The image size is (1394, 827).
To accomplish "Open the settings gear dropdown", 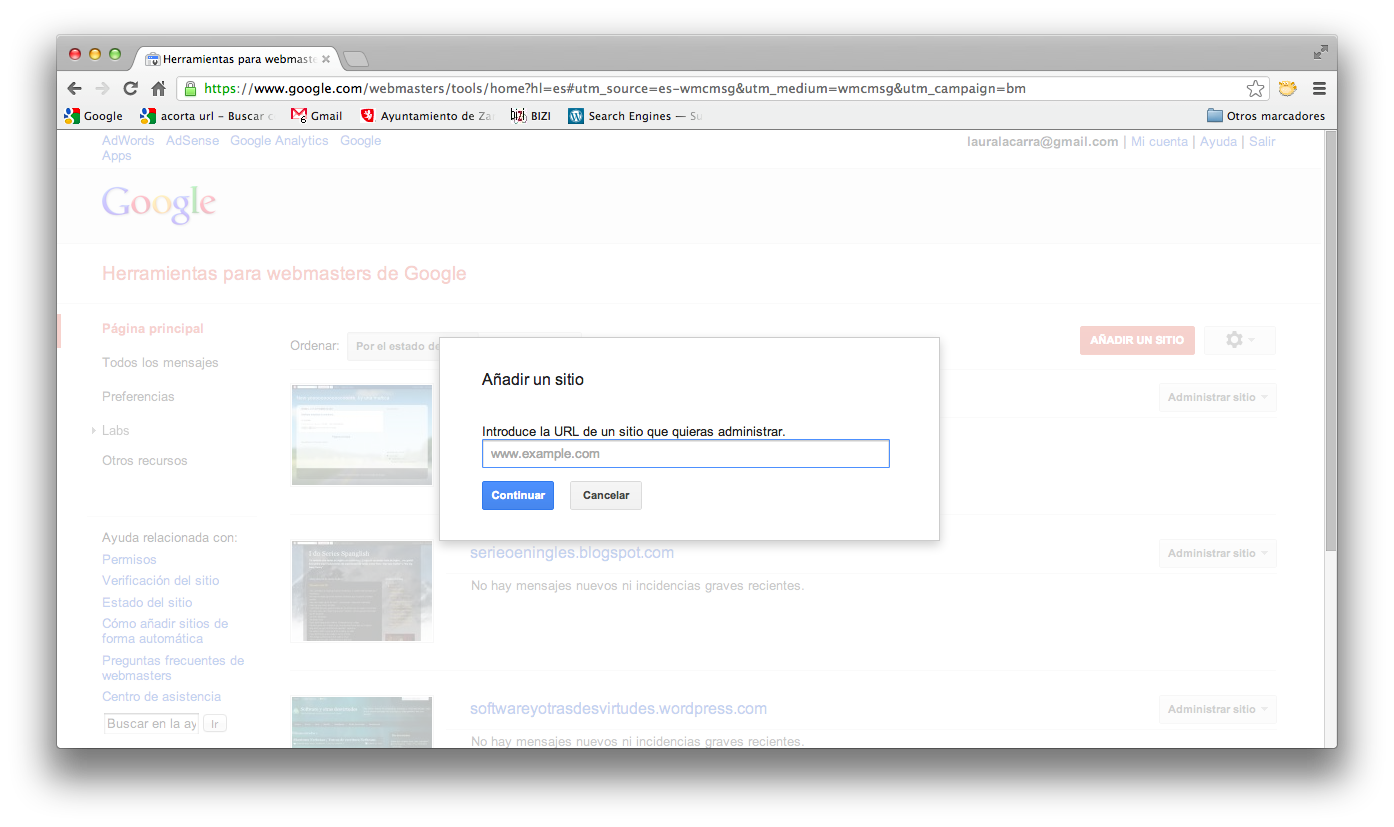I will point(1239,340).
